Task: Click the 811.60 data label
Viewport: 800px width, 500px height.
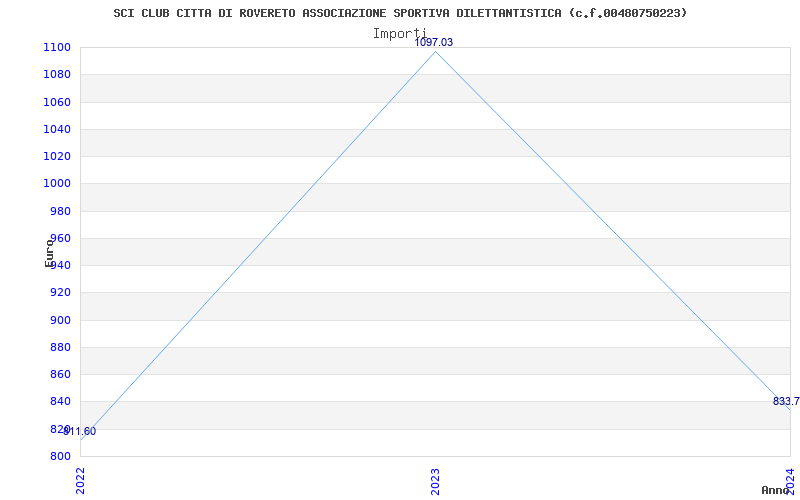Action: [x=80, y=432]
